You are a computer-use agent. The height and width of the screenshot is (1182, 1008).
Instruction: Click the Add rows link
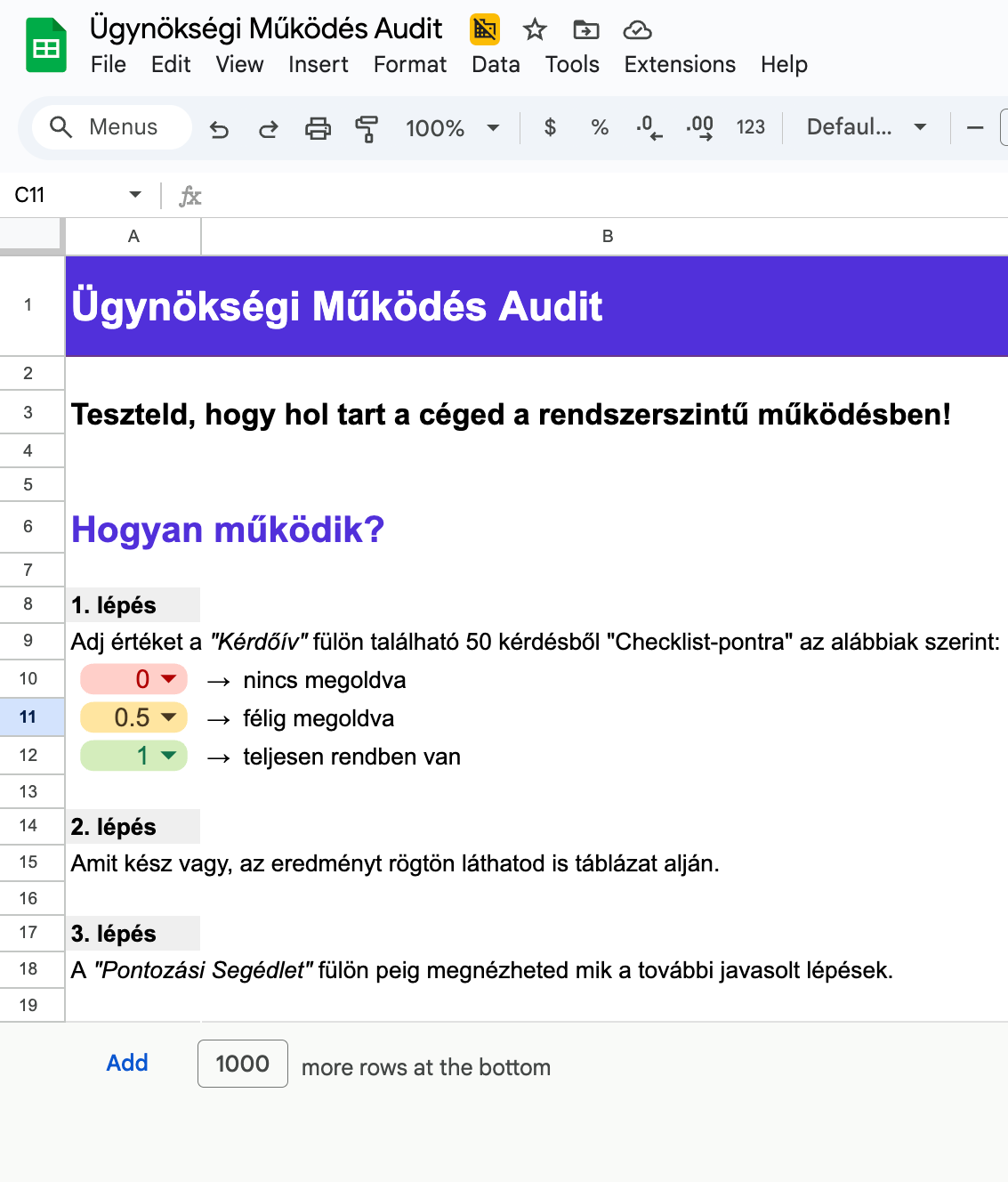click(127, 1063)
